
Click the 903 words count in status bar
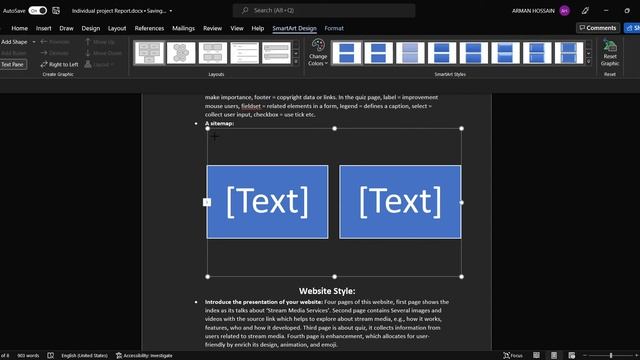(x=28, y=356)
